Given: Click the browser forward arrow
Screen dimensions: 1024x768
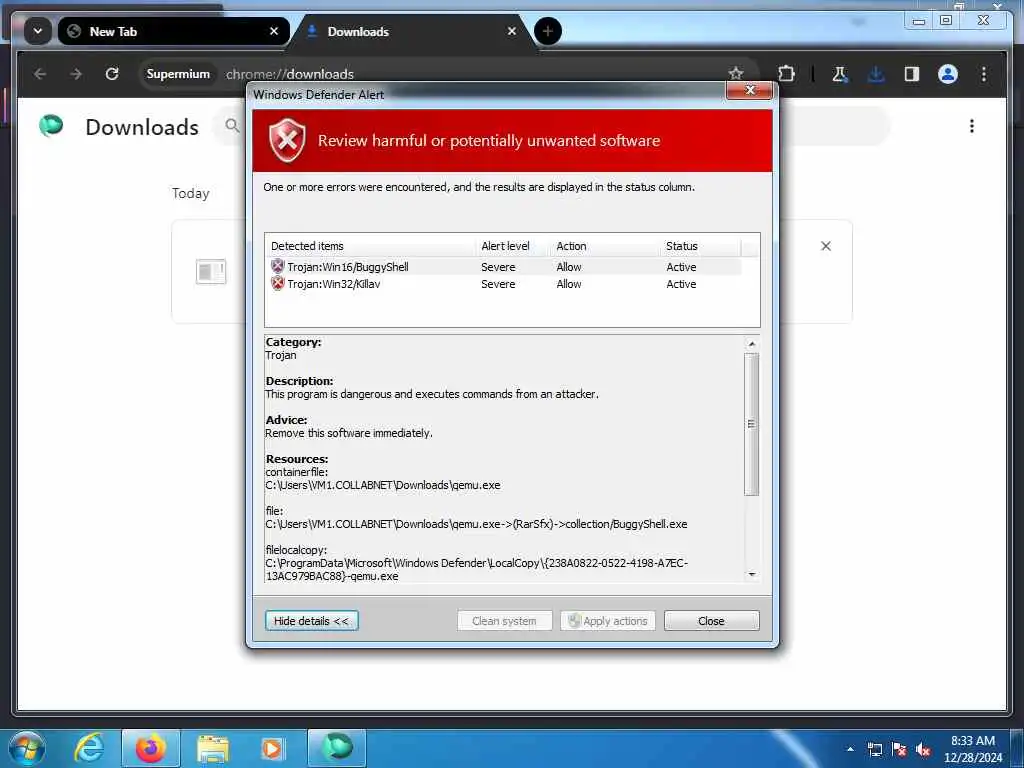Looking at the screenshot, I should 76,74.
